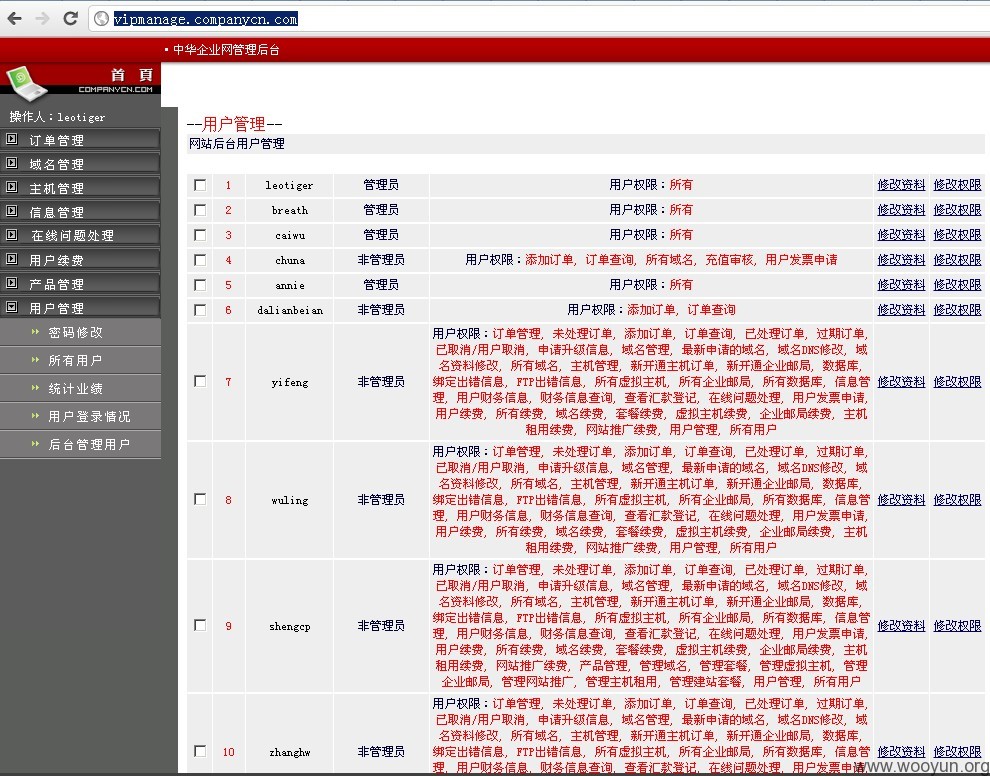This screenshot has width=990, height=776.
Task: Click 修改权限 for user shengcp
Action: 957,626
